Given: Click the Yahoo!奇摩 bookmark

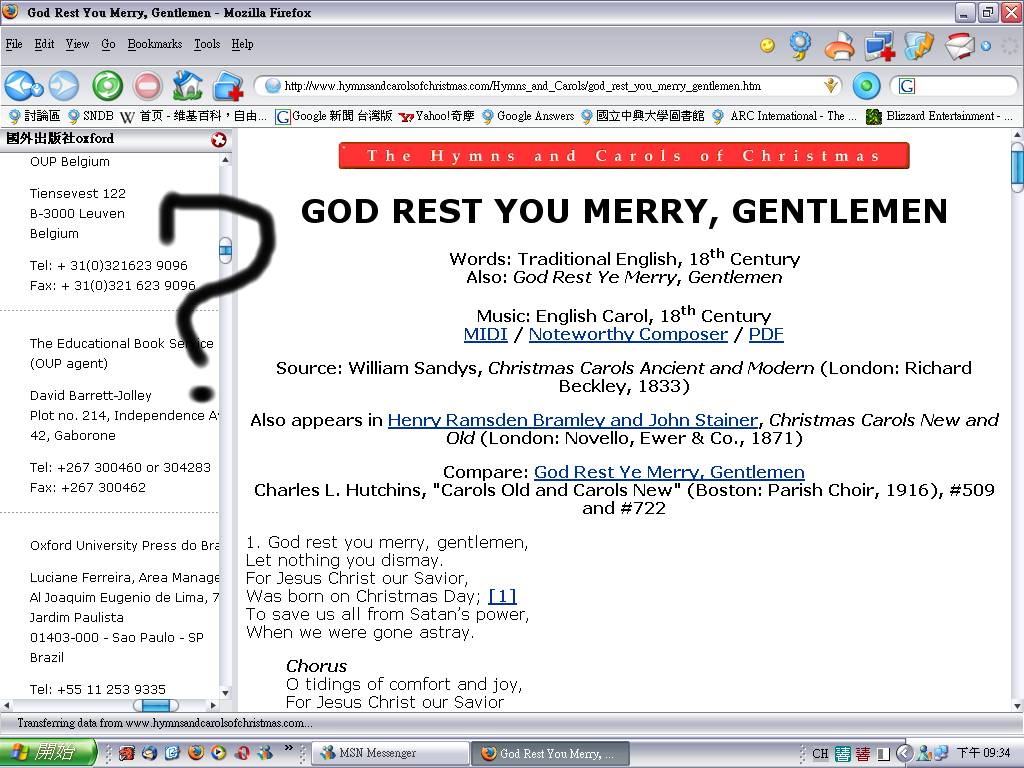Looking at the screenshot, I should coord(437,116).
